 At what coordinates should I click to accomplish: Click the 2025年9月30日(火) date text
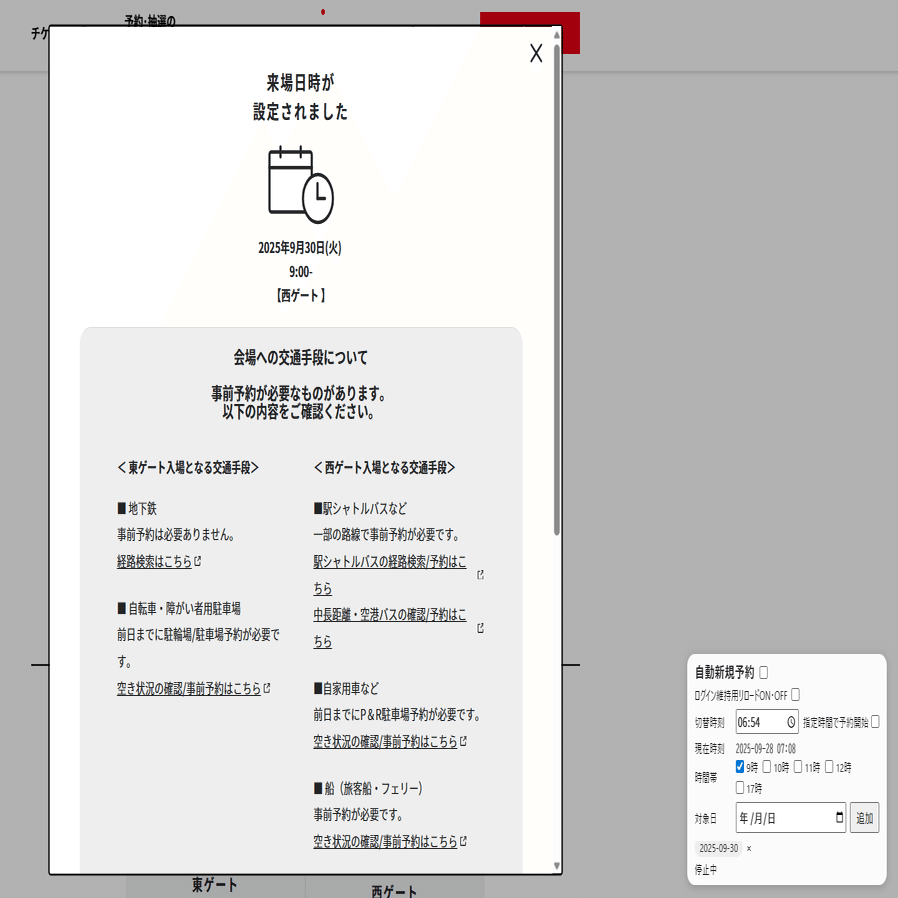point(300,247)
